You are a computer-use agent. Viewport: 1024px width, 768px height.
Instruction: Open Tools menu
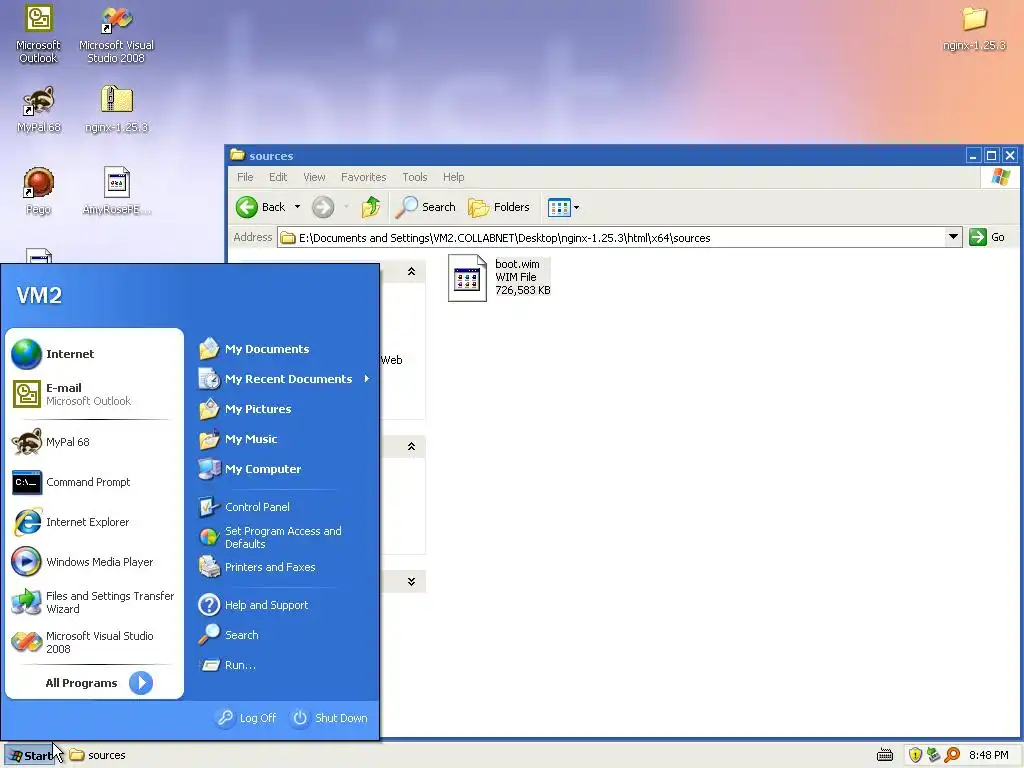(x=415, y=177)
